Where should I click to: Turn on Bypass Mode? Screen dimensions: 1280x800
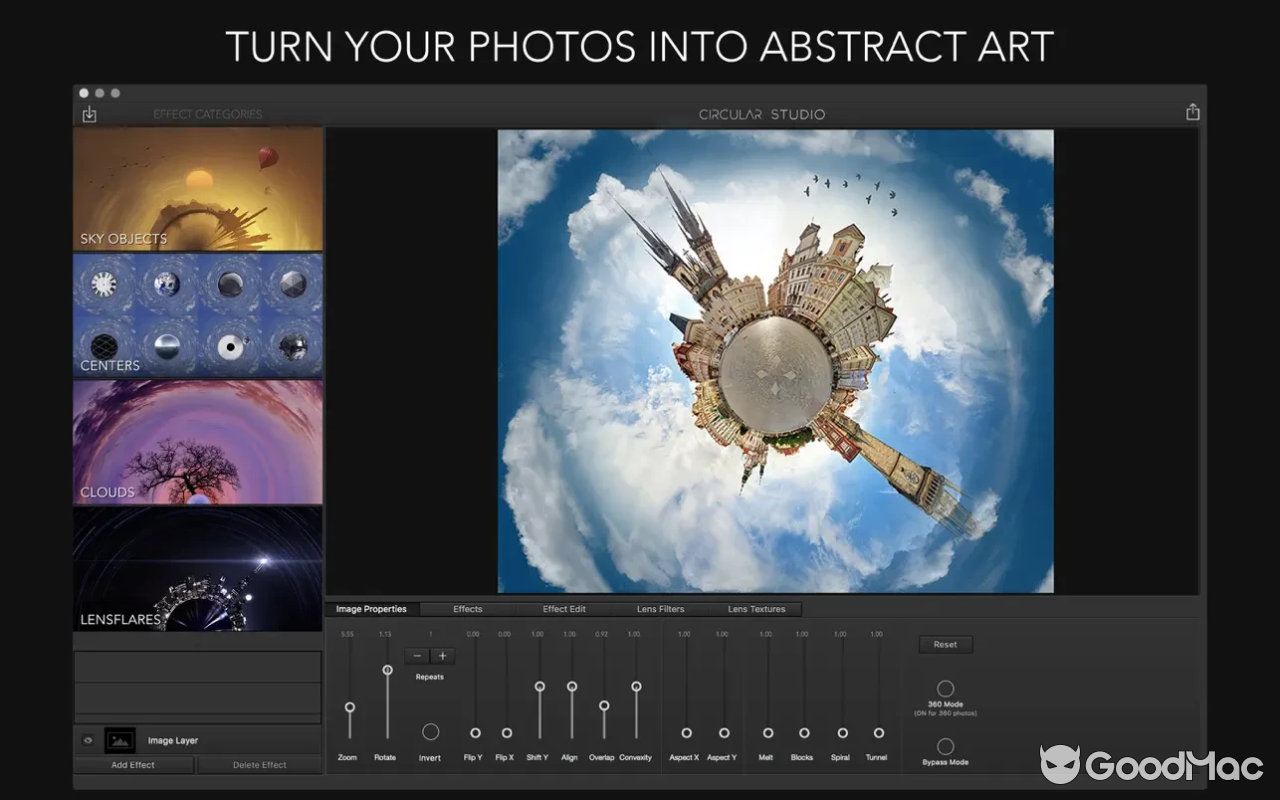tap(945, 746)
